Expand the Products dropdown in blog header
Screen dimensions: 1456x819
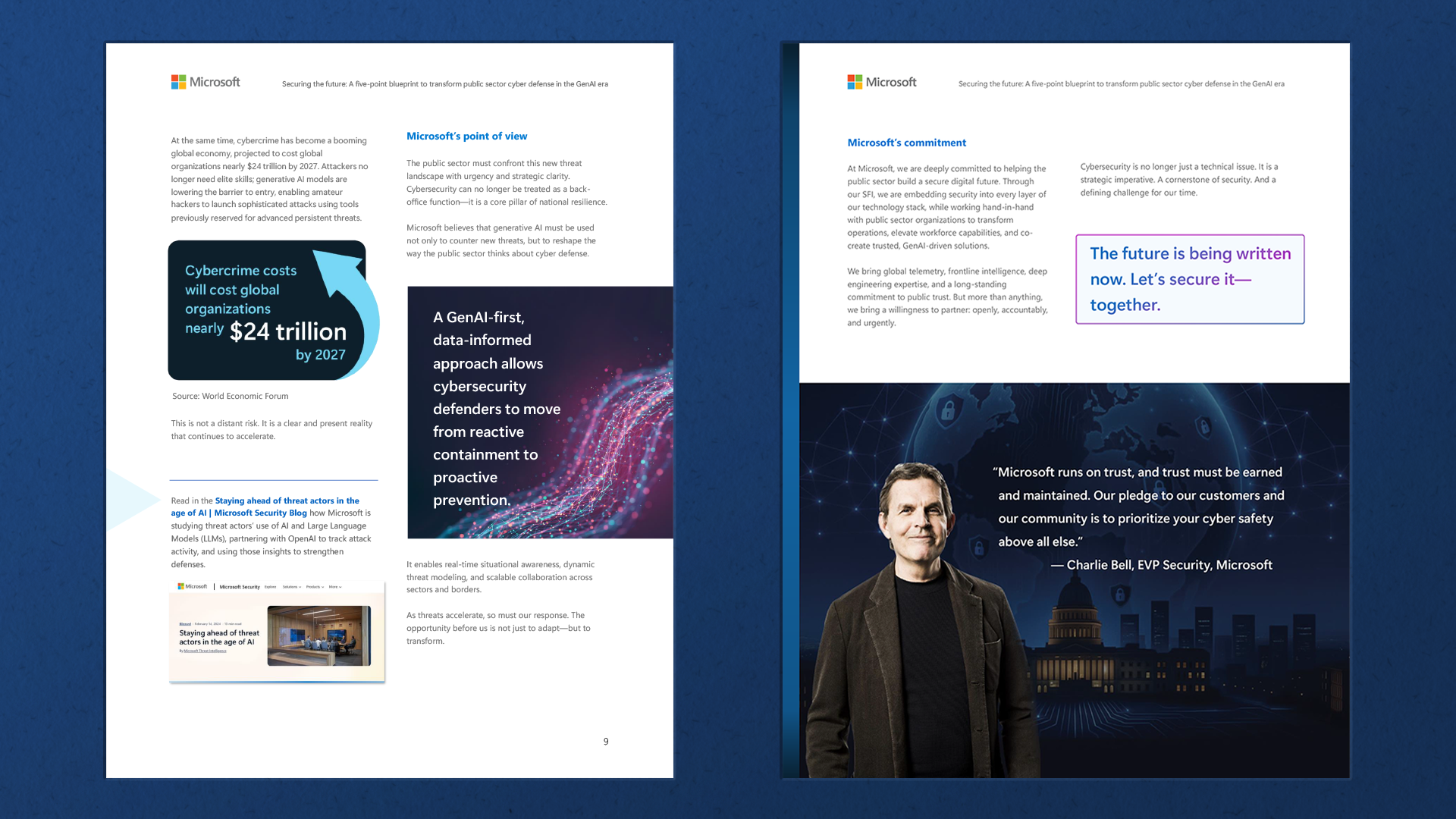point(315,587)
